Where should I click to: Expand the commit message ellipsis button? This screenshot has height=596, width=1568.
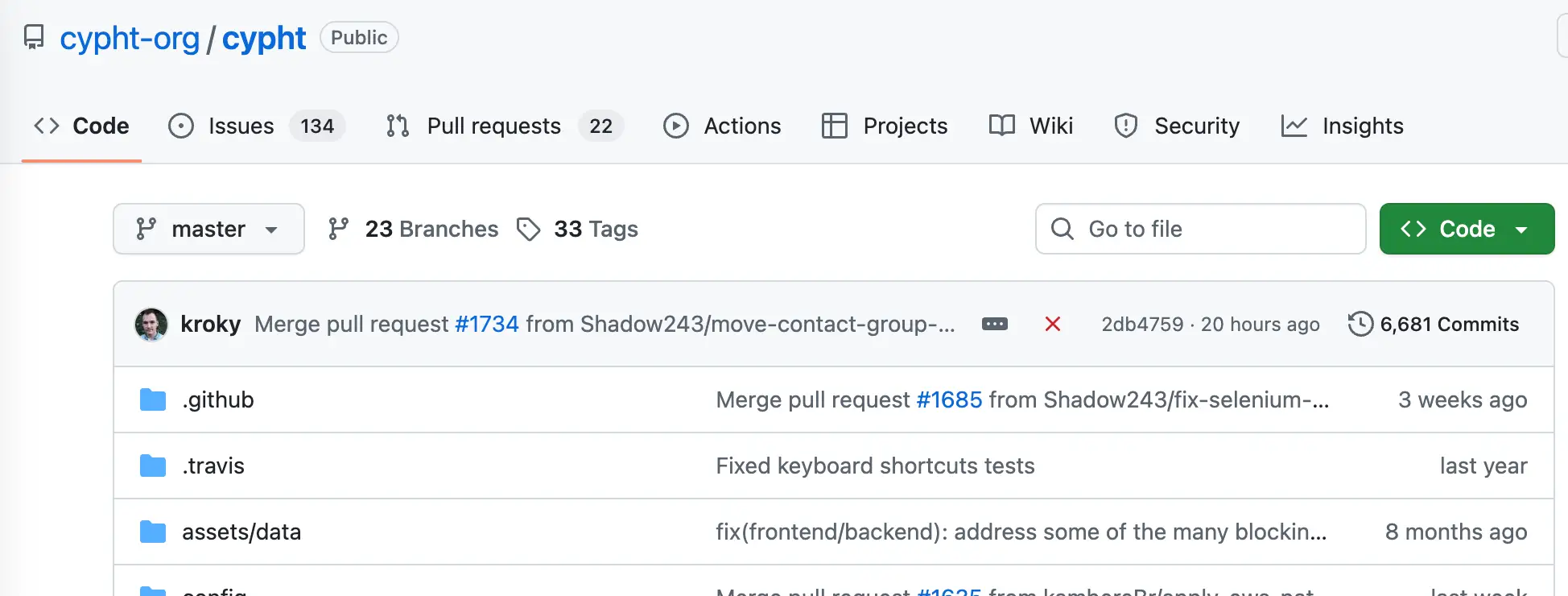tap(994, 324)
